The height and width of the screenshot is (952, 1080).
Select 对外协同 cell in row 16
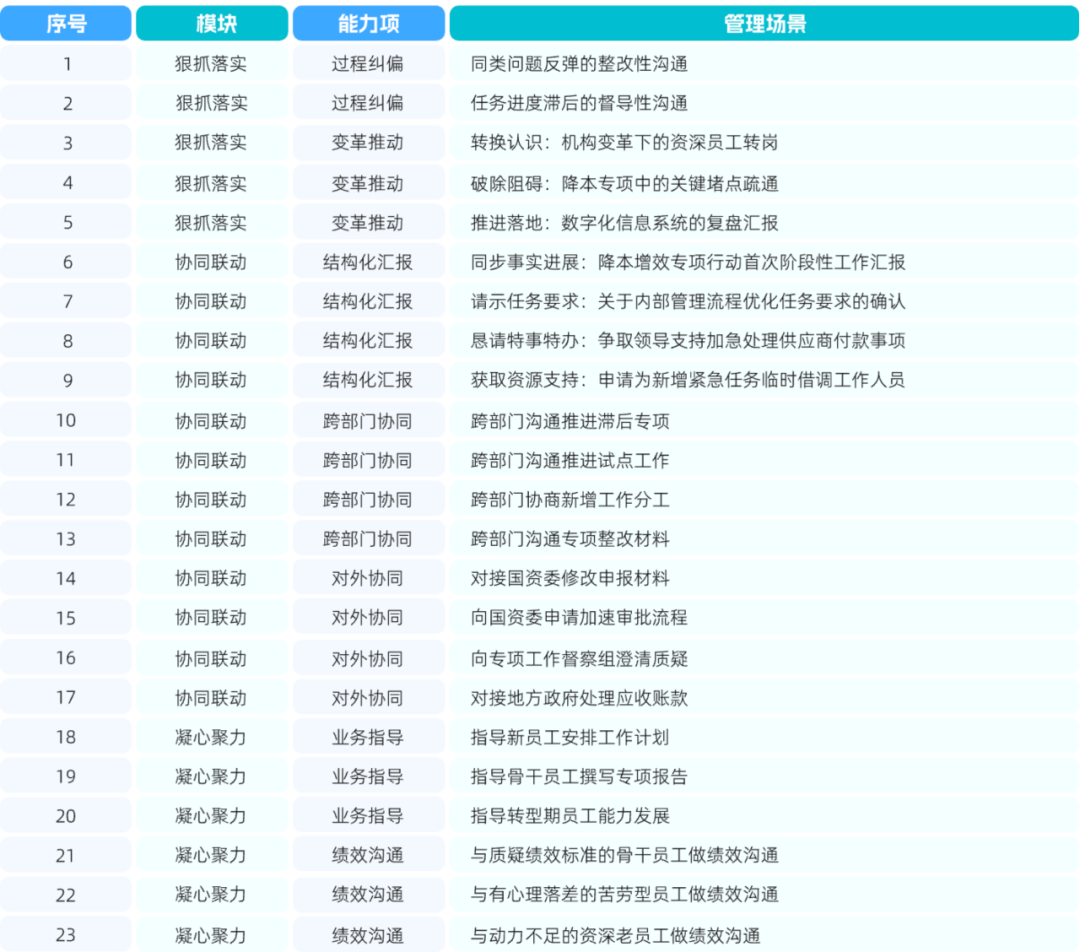coord(368,659)
